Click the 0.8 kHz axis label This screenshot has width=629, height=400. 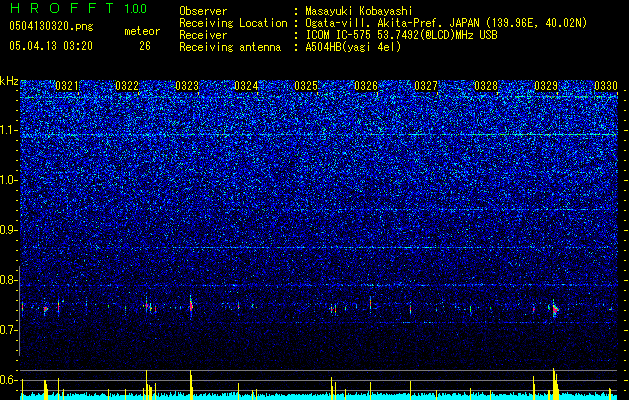[x=8, y=280]
